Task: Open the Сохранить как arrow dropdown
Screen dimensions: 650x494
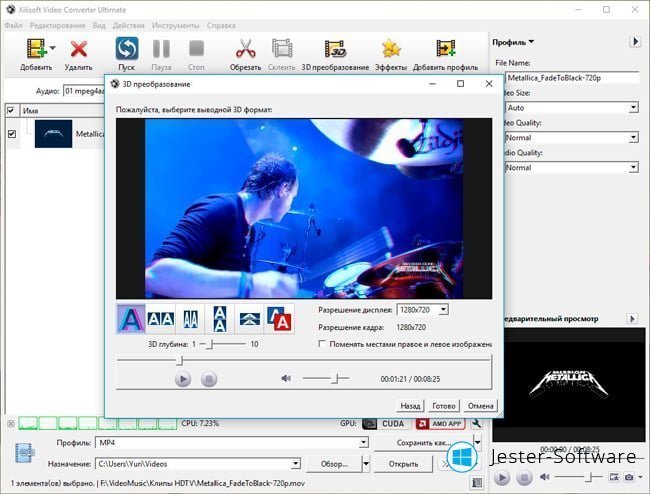Action: (x=478, y=443)
